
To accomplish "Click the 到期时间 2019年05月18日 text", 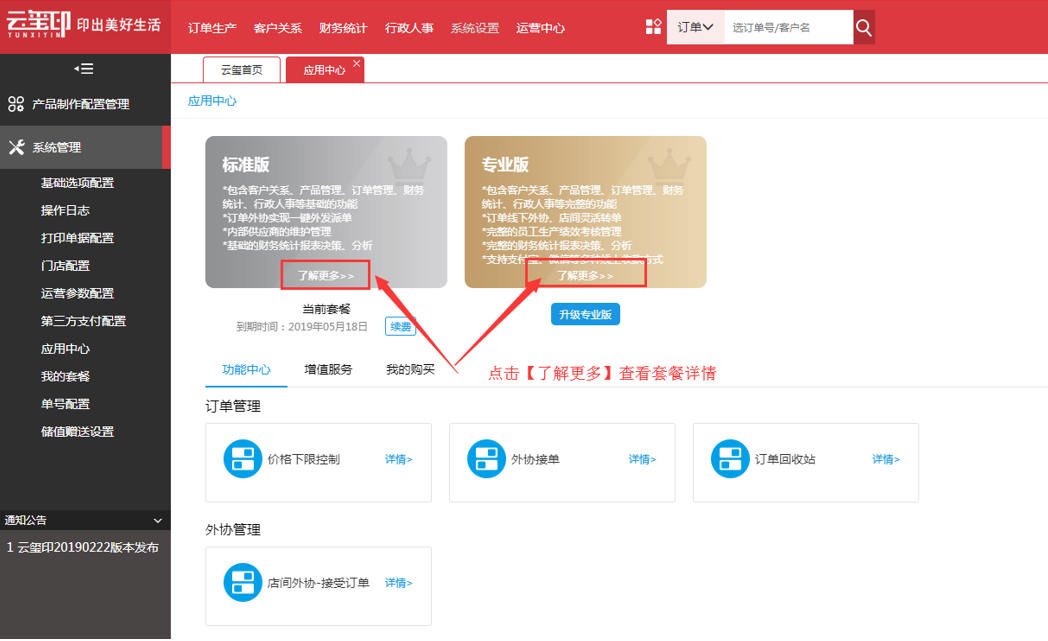I will tap(301, 327).
